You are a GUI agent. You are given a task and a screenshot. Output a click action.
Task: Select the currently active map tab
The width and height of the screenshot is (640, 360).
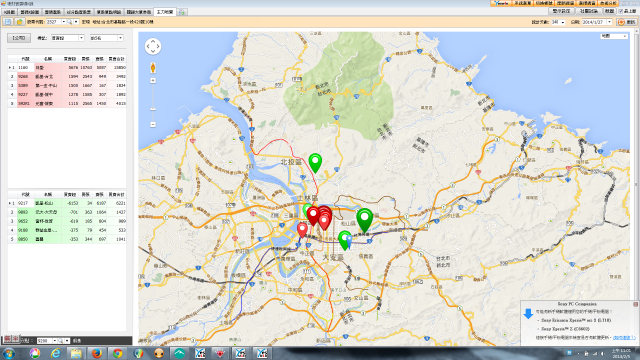[x=165, y=12]
